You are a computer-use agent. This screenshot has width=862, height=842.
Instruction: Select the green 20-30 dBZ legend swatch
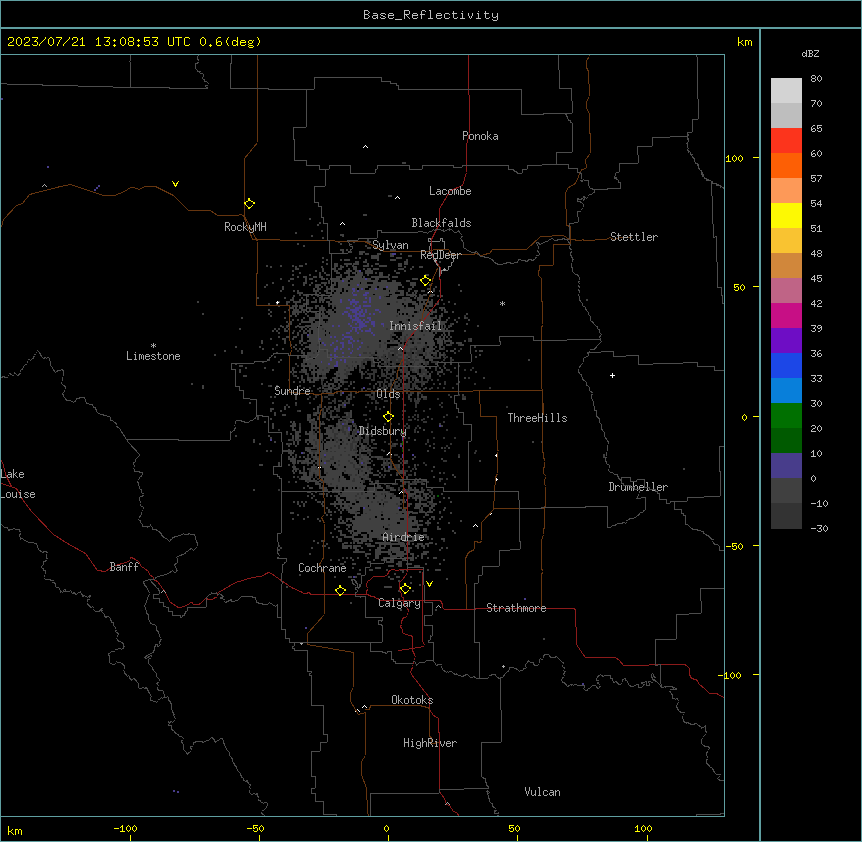786,416
